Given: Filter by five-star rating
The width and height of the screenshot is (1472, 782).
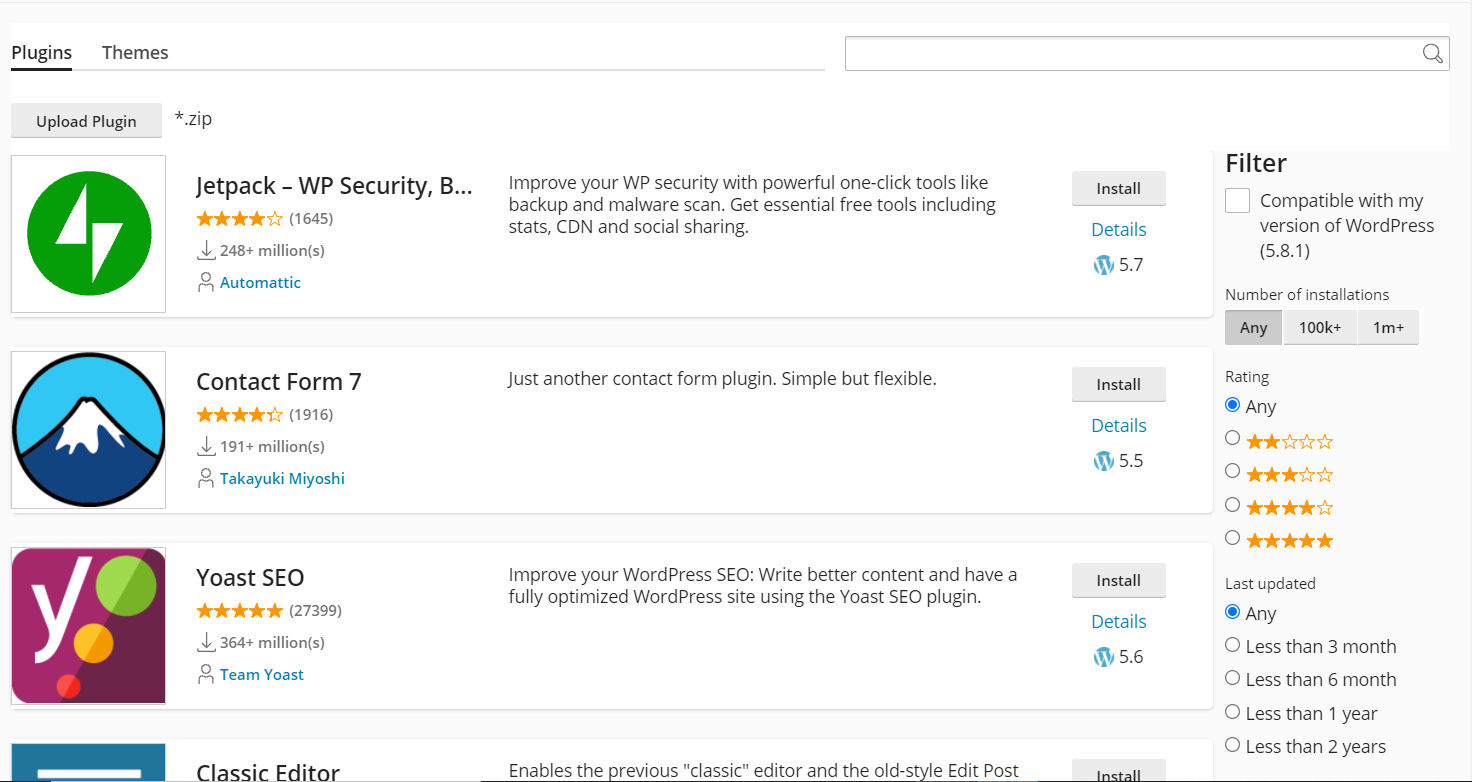Looking at the screenshot, I should pos(1232,538).
